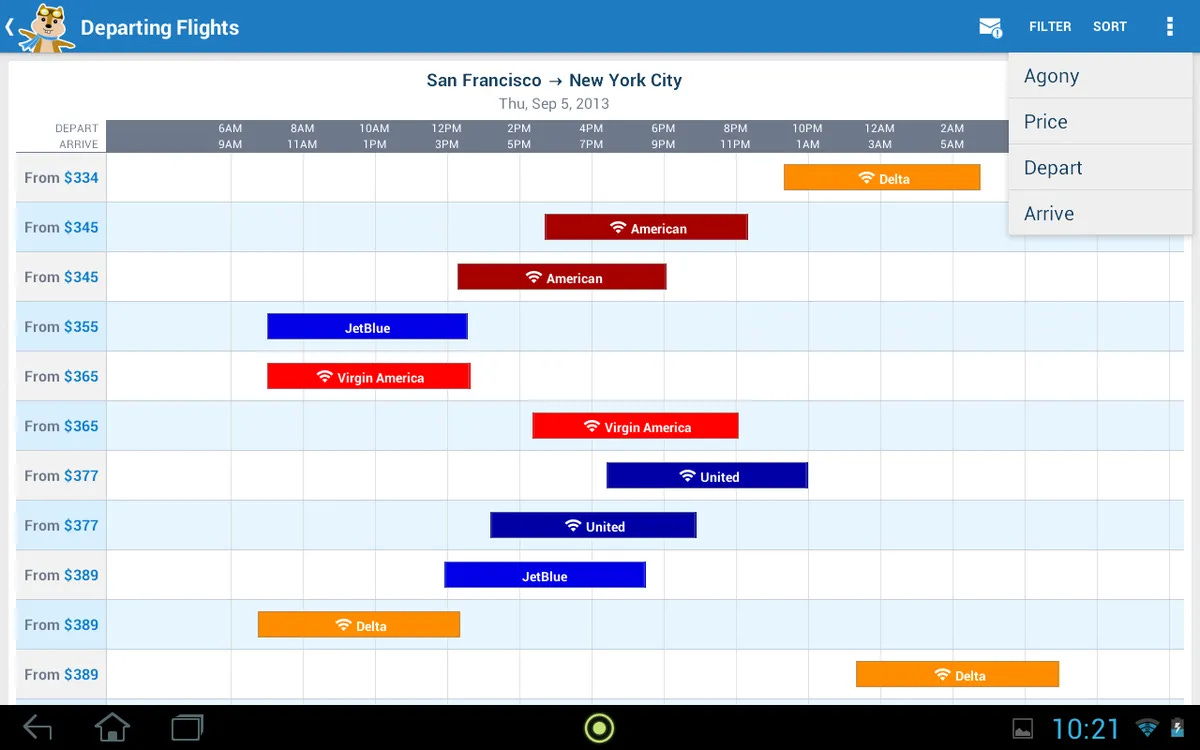Open the FILTER options

pos(1050,27)
